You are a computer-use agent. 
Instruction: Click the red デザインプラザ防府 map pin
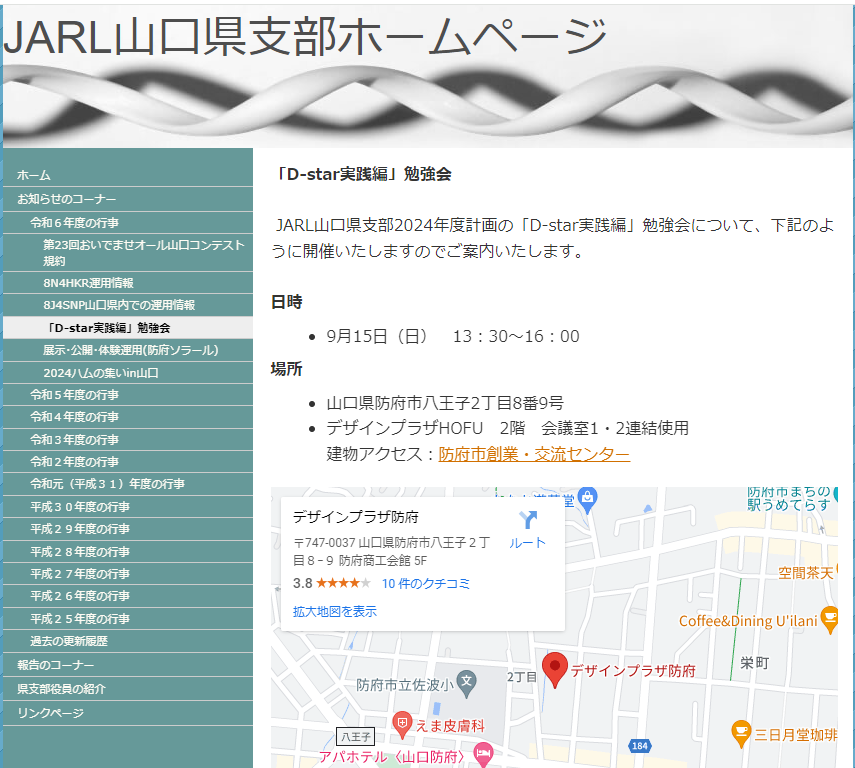555,669
